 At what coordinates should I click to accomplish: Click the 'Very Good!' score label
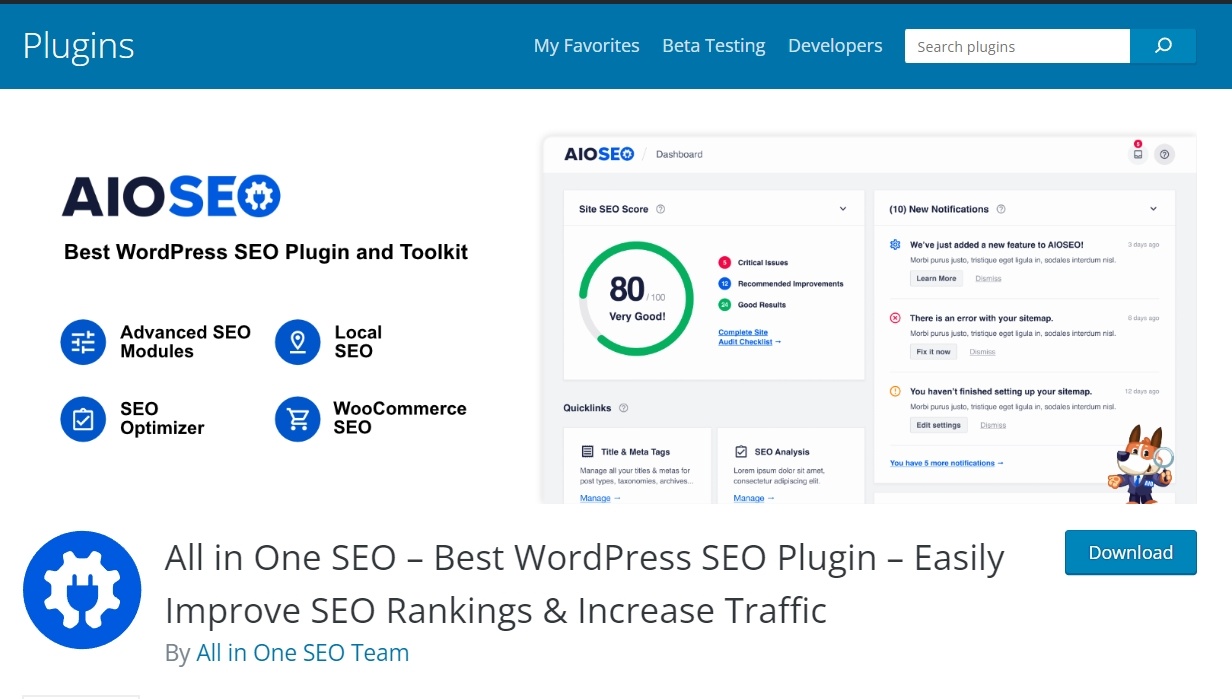[637, 317]
